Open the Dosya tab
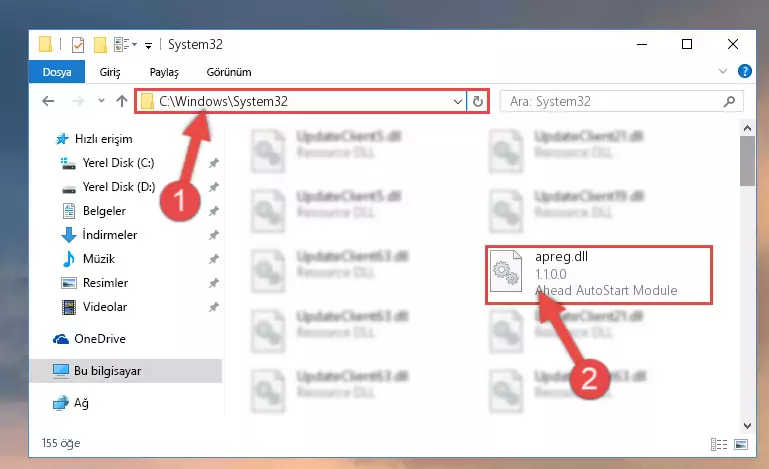The height and width of the screenshot is (469, 769). 57,72
